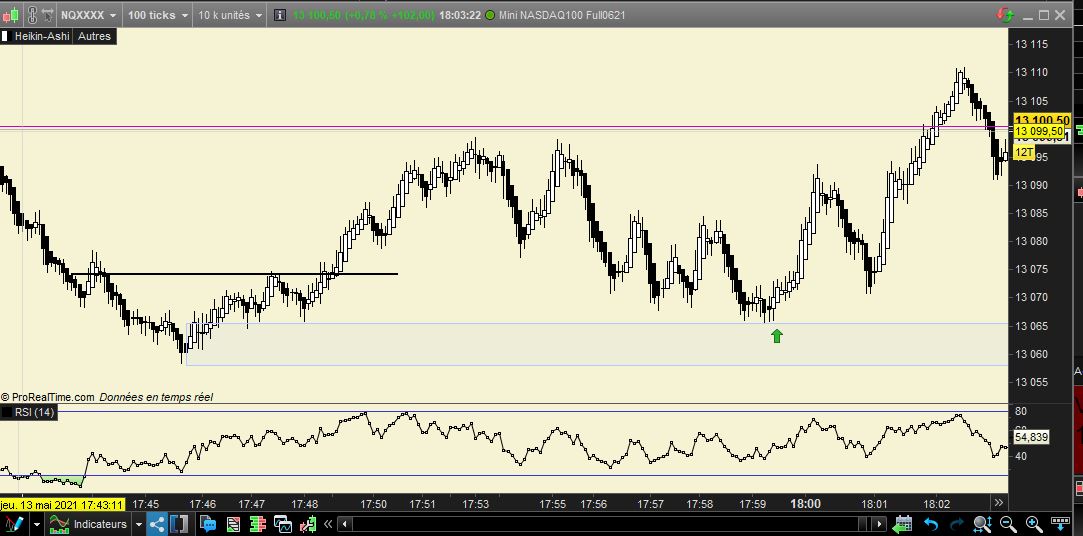
Task: Click the double chevron jump-to-latest button
Action: [x=998, y=503]
